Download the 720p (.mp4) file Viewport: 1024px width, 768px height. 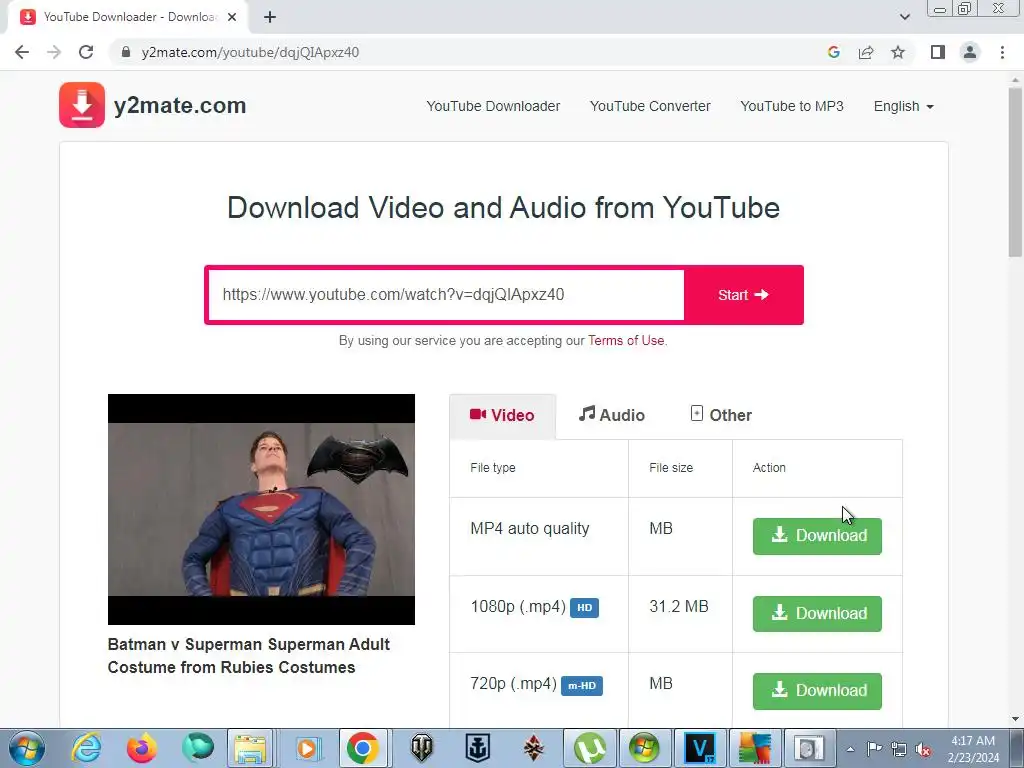click(817, 691)
